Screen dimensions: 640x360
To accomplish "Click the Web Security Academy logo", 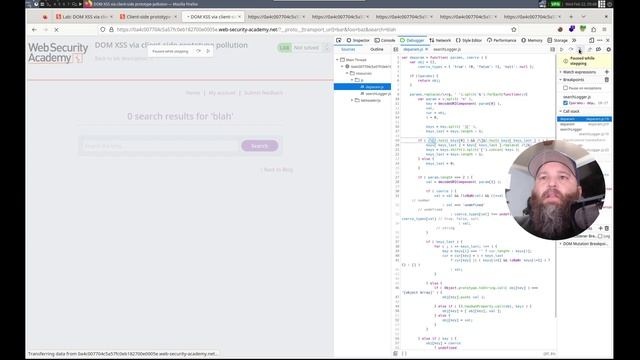I will (58, 53).
